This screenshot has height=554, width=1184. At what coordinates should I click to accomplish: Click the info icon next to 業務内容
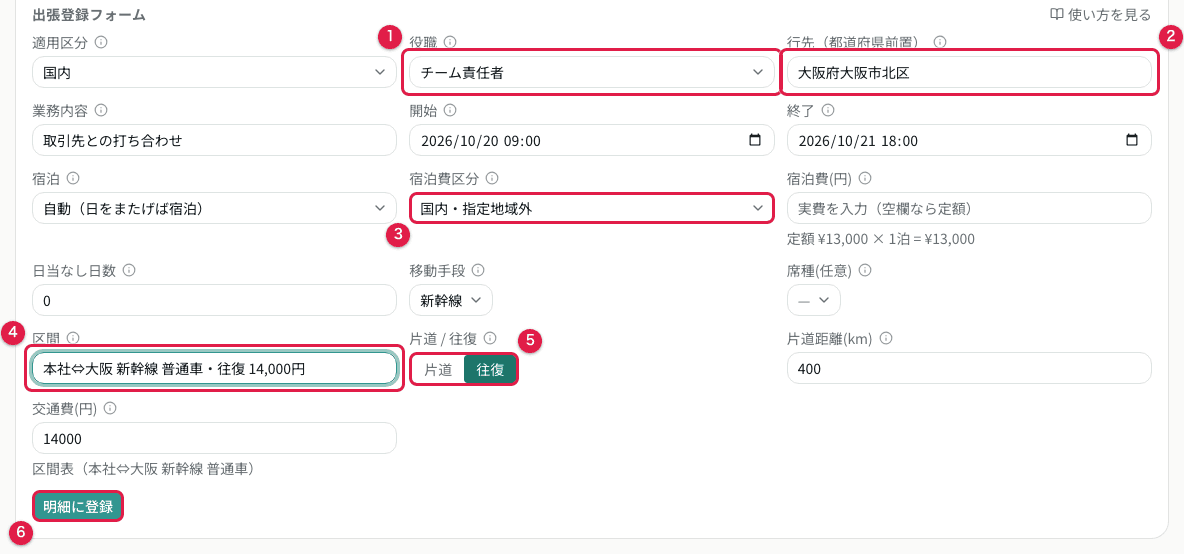[101, 110]
